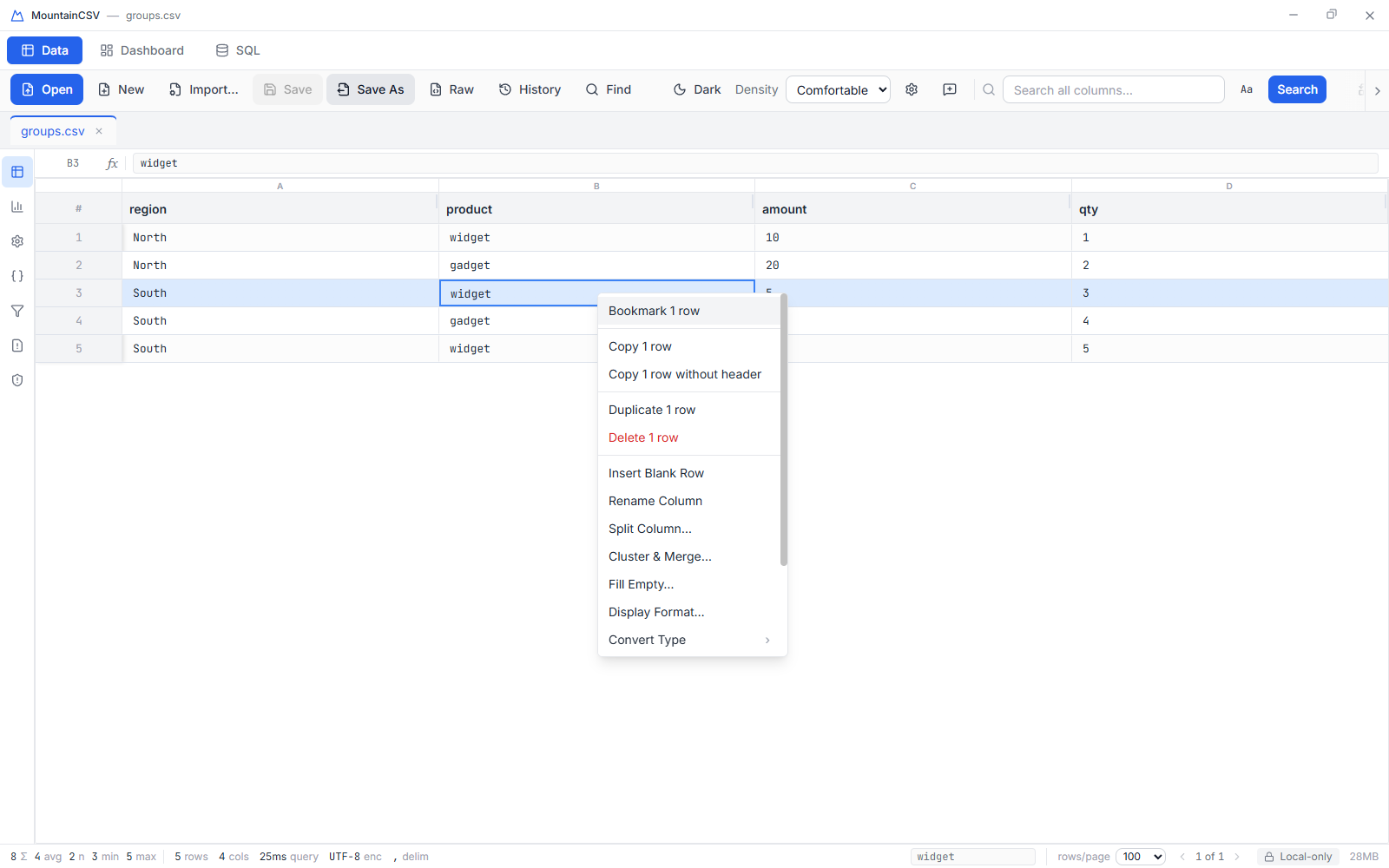Screen dimensions: 1389x868
Task: Click the amount column header
Action: pos(913,209)
